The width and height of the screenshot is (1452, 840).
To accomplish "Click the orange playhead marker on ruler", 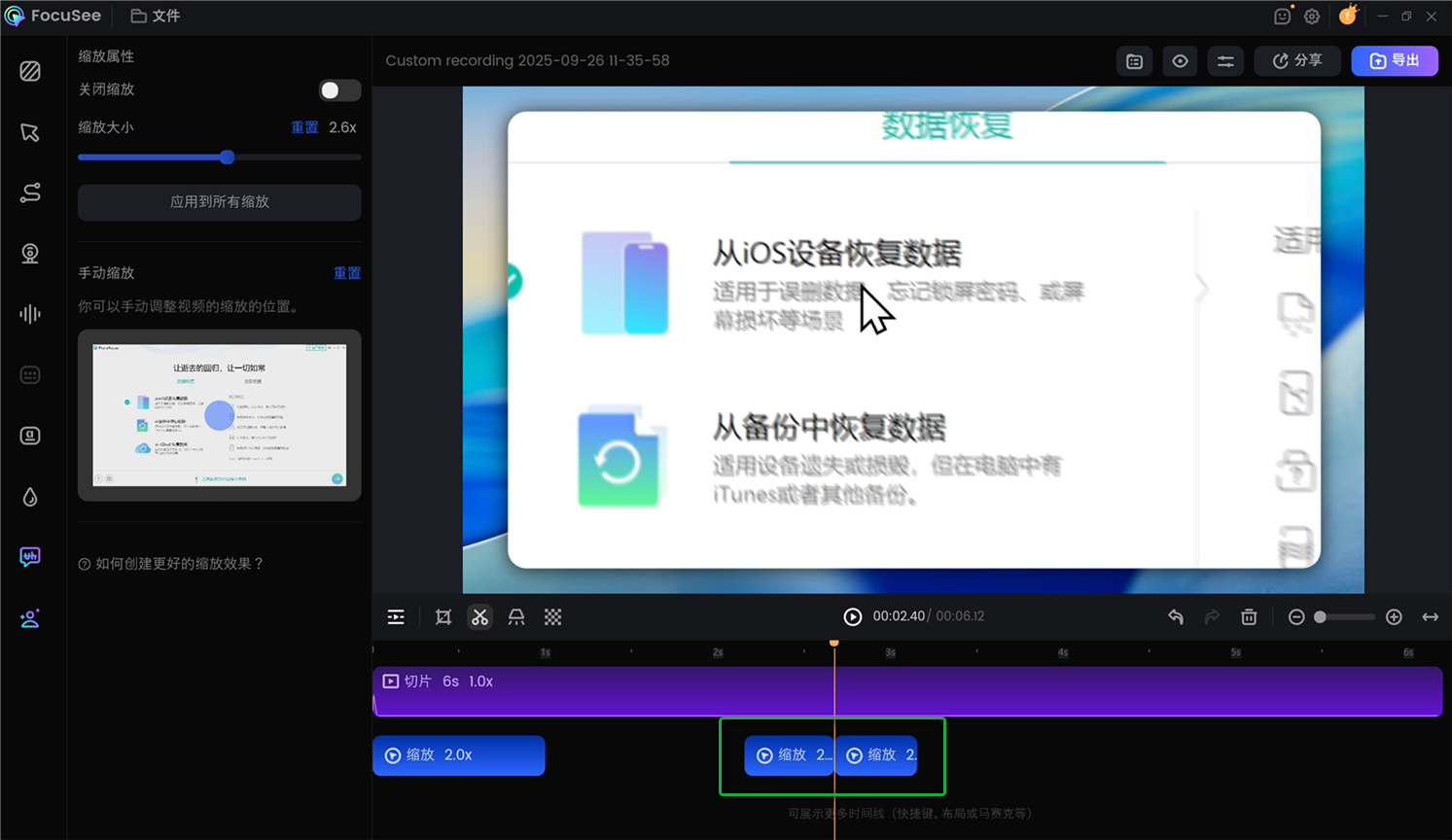I will (834, 643).
